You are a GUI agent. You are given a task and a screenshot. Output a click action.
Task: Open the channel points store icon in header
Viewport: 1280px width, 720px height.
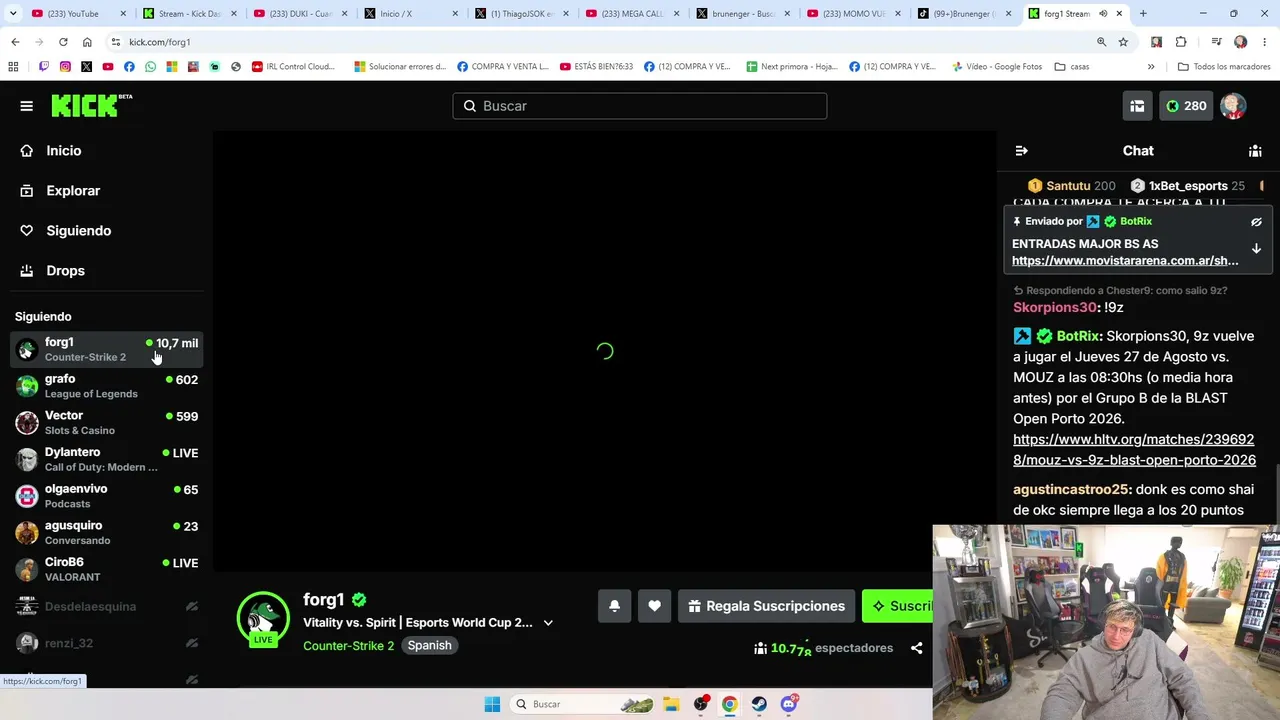(x=1137, y=106)
